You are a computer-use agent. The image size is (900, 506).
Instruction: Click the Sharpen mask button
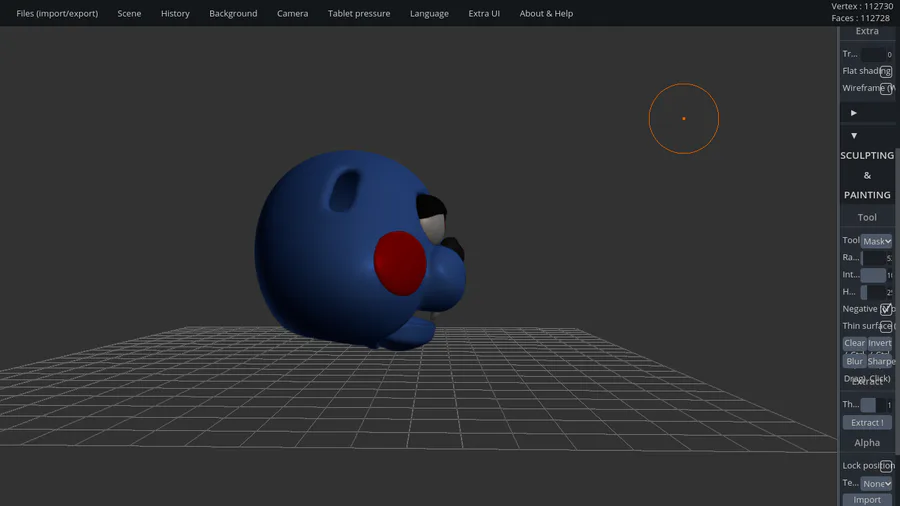(x=881, y=361)
